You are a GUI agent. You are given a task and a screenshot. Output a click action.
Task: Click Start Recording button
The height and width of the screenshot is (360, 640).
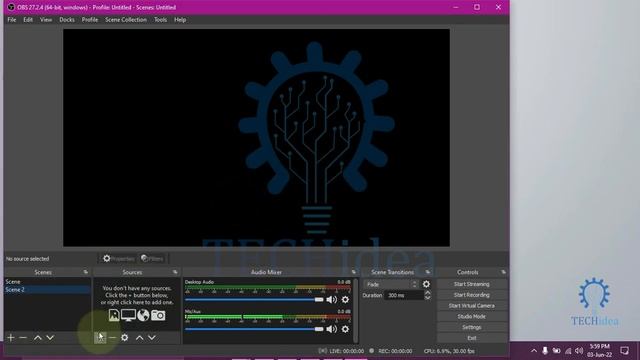click(x=471, y=295)
